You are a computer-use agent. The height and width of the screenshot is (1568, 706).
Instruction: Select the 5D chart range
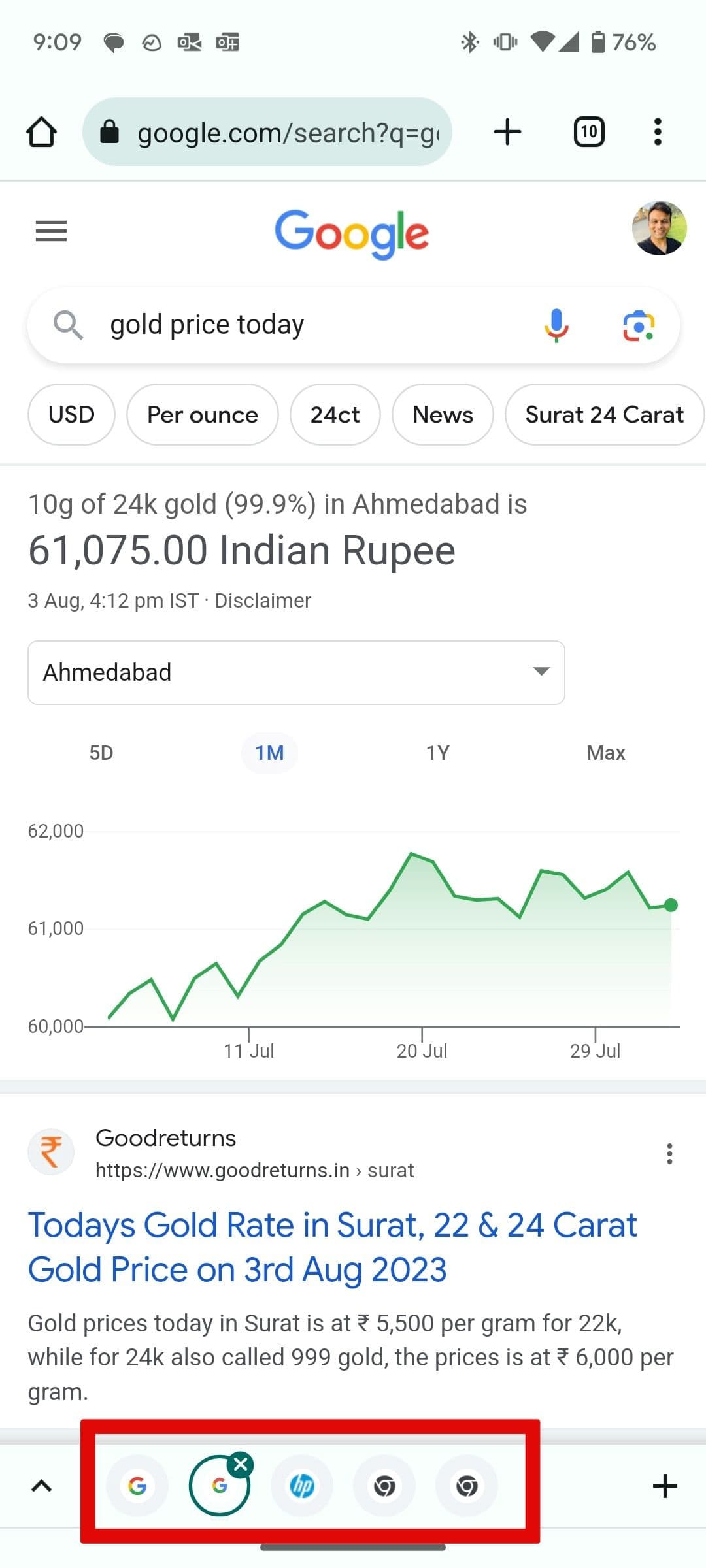click(x=101, y=753)
